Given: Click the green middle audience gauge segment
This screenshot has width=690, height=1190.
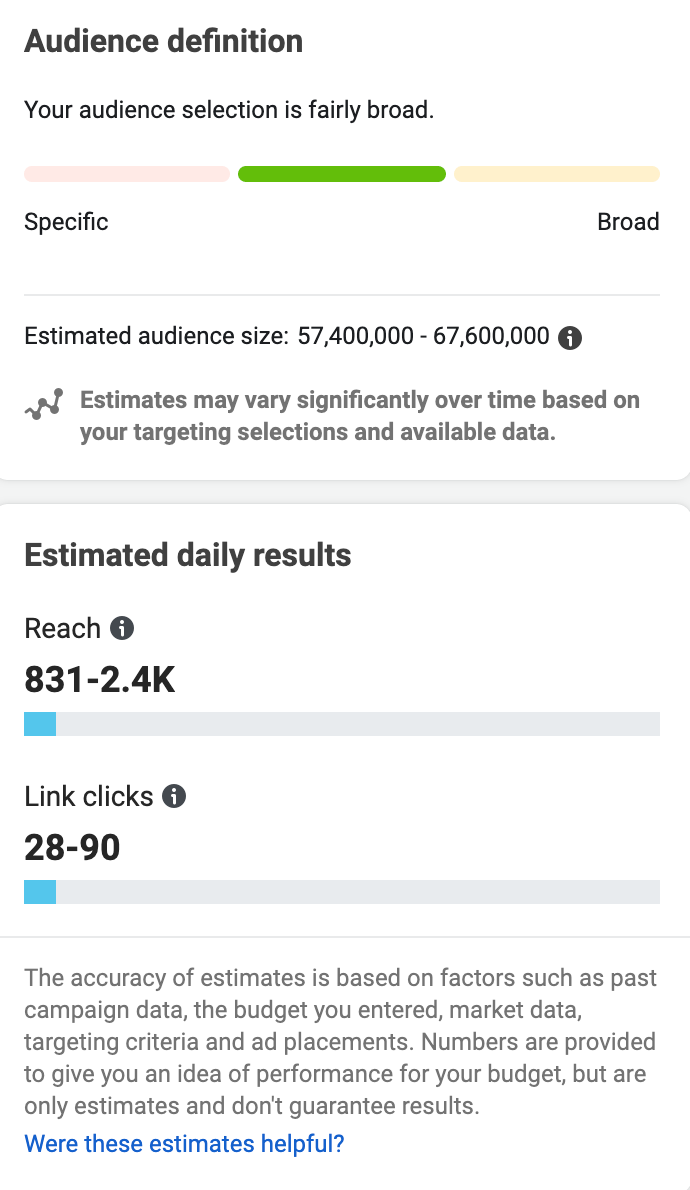Looking at the screenshot, I should click(x=342, y=174).
